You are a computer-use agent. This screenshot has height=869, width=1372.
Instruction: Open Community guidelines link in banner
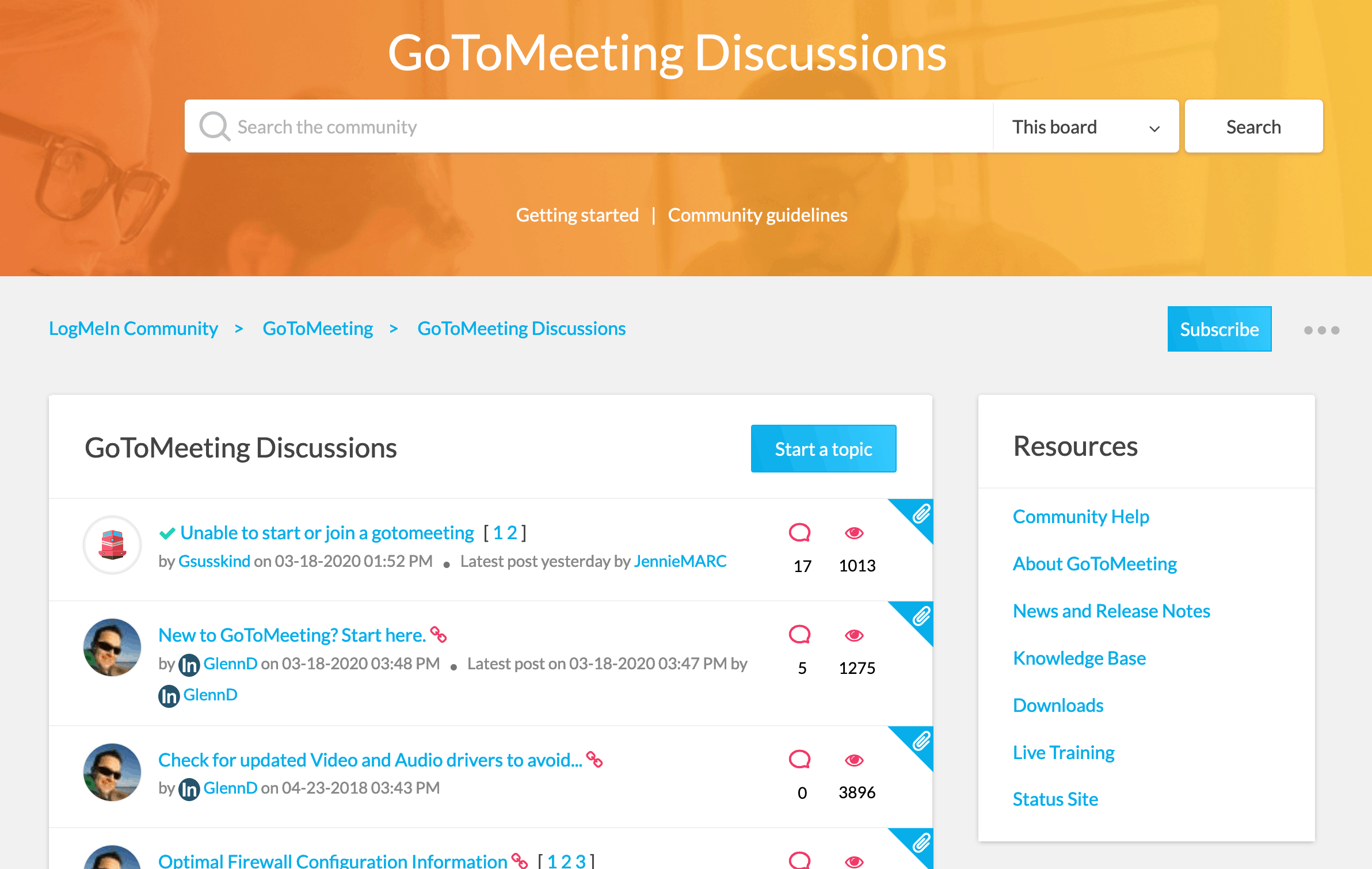(x=757, y=215)
